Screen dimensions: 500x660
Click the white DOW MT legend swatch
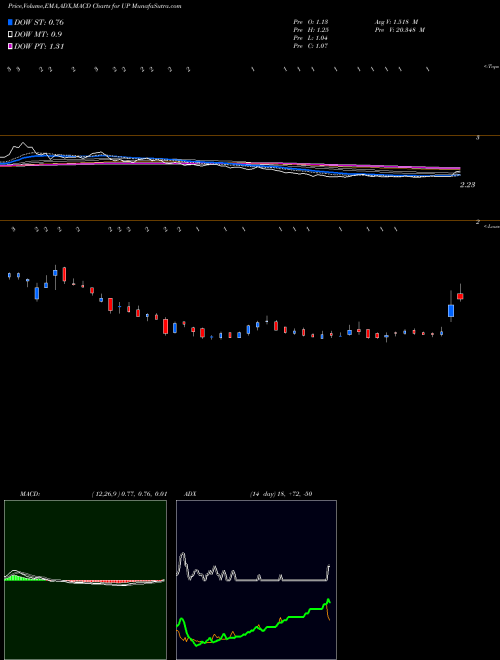[x=10, y=35]
